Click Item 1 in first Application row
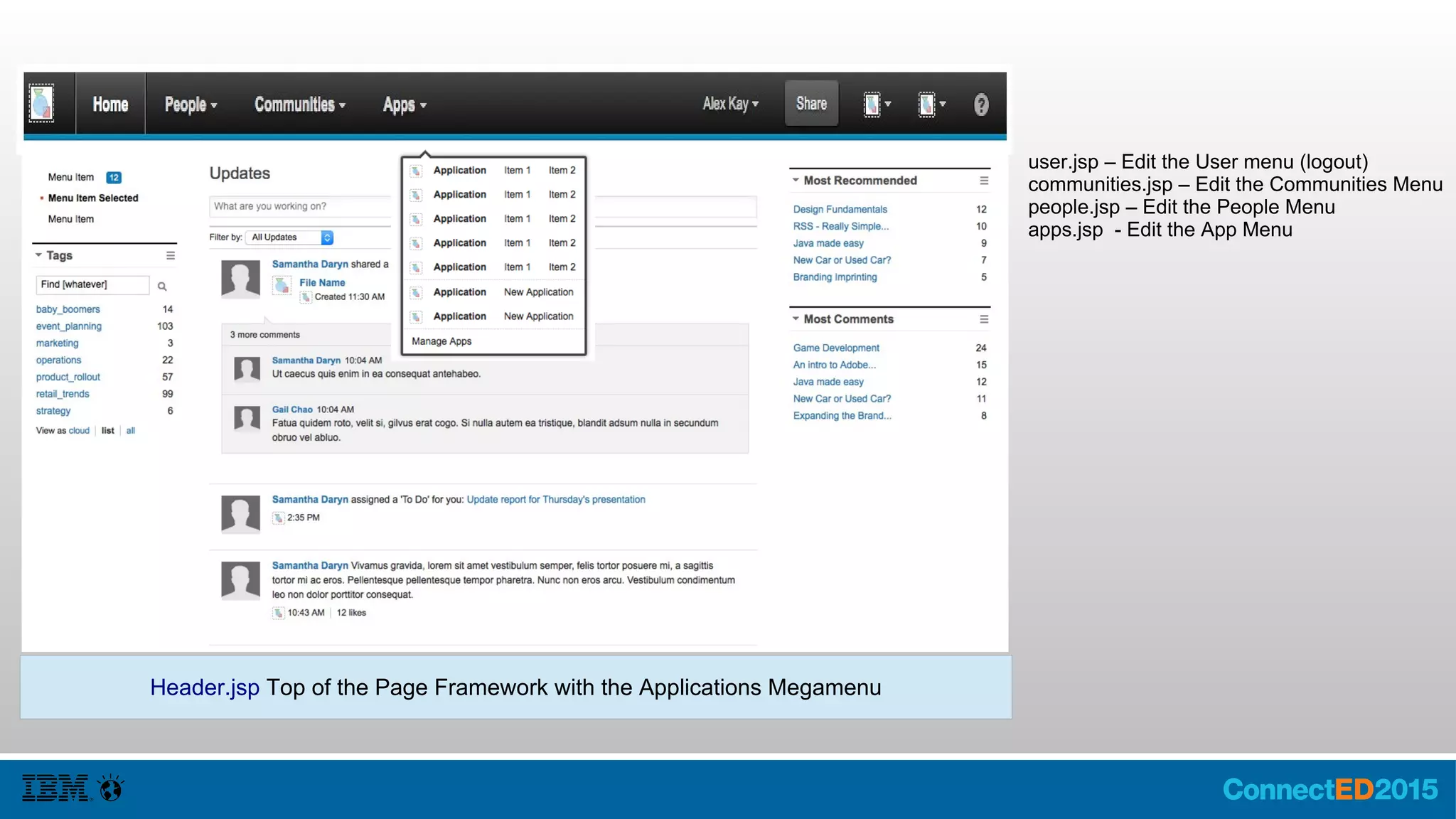The image size is (1456, 819). click(517, 171)
